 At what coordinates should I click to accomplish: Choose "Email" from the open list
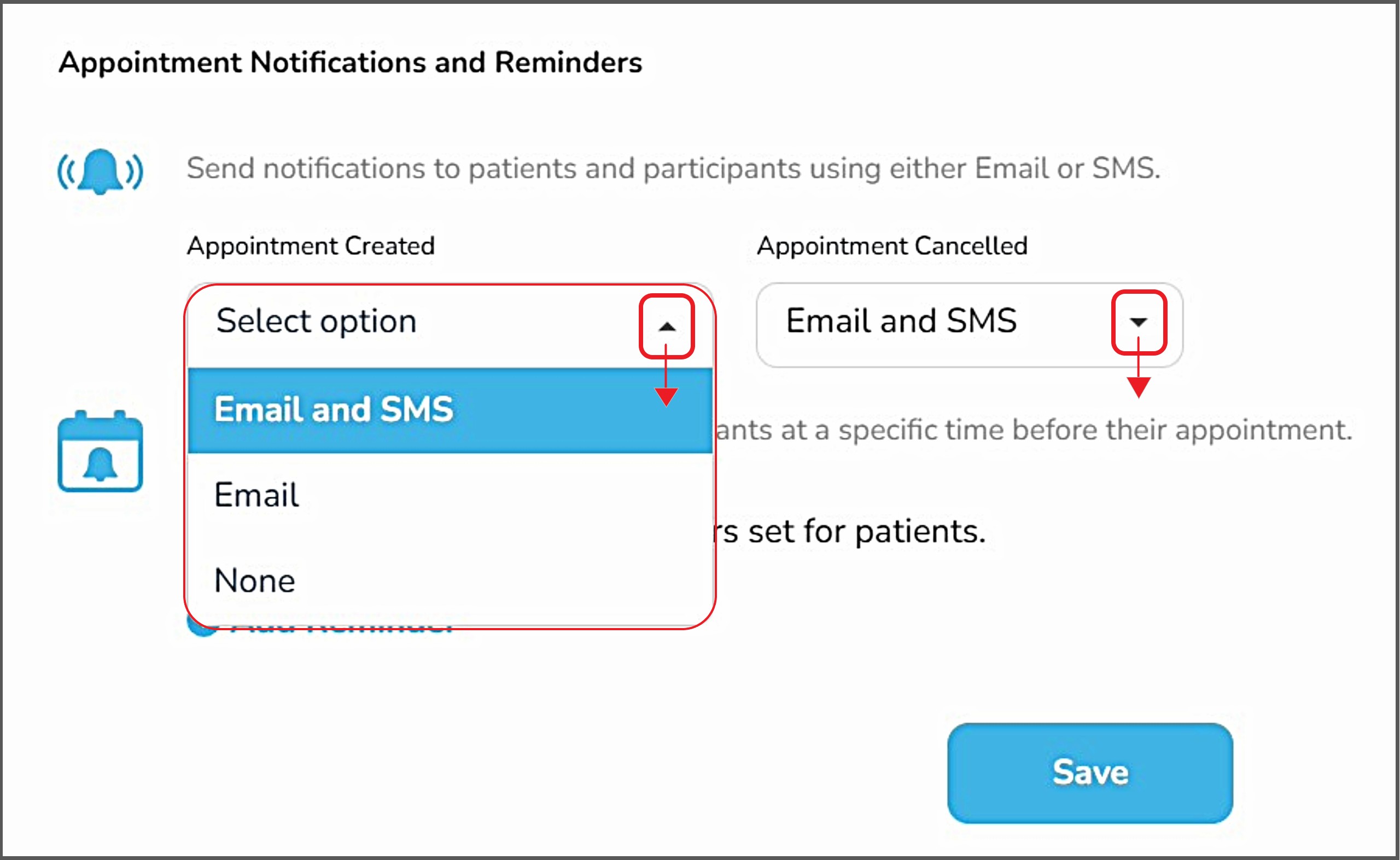[x=257, y=495]
